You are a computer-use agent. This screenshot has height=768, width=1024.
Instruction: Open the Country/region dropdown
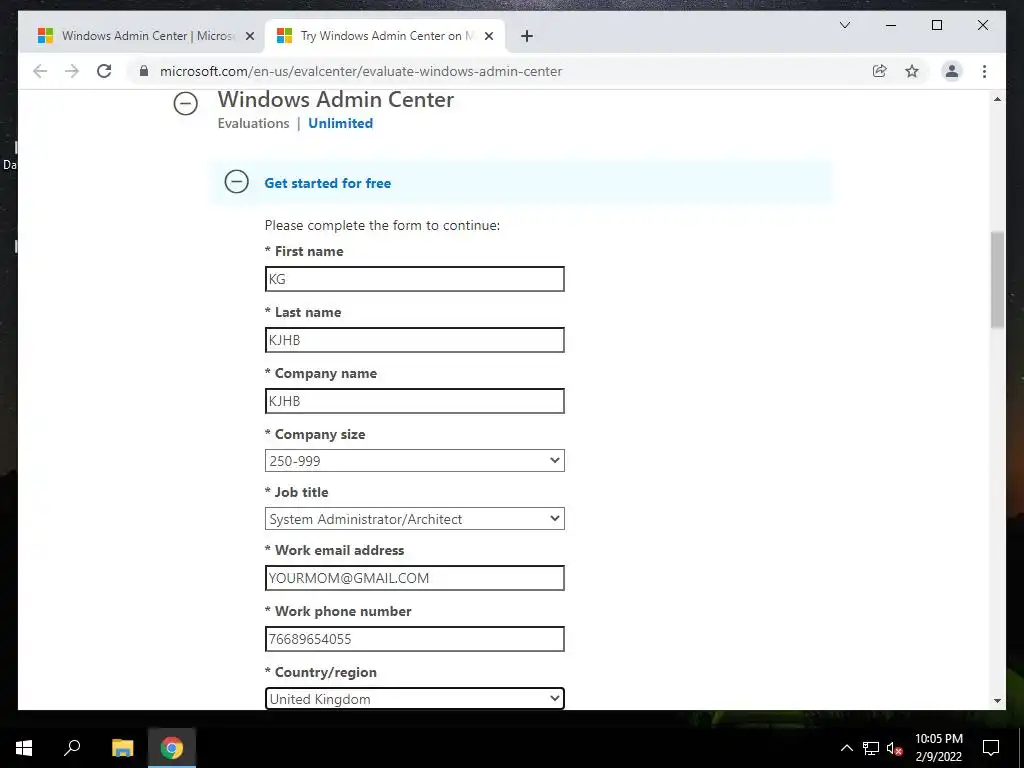[415, 698]
